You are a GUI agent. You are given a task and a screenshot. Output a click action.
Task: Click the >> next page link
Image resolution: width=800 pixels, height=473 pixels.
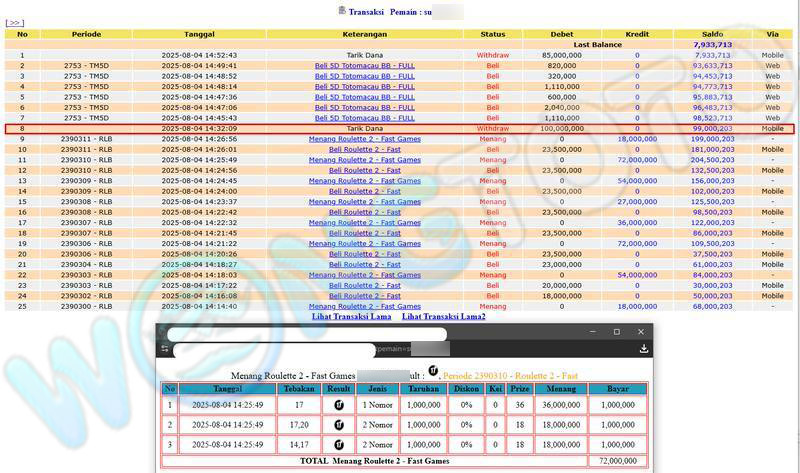pos(14,23)
